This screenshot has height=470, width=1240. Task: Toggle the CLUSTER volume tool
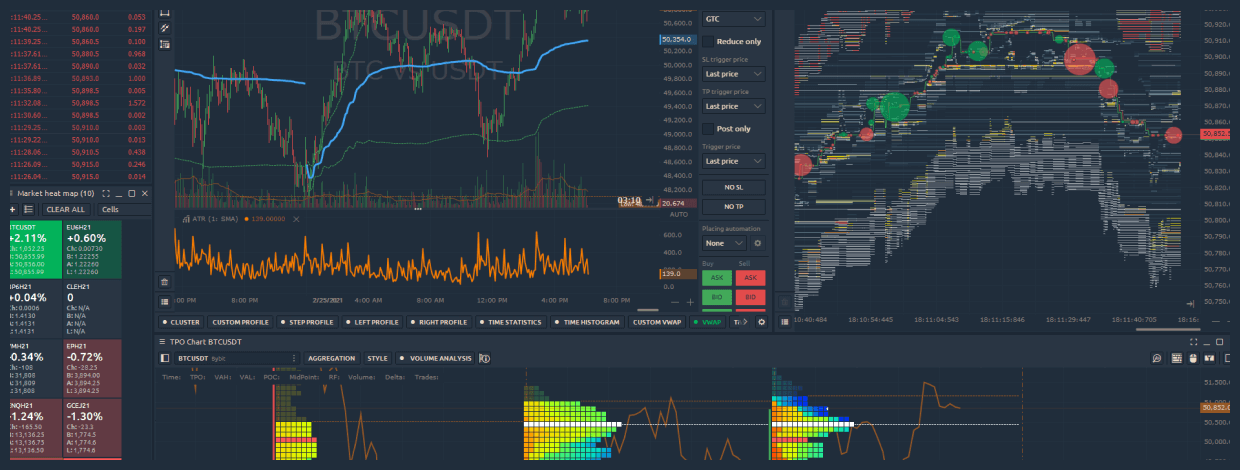[181, 322]
